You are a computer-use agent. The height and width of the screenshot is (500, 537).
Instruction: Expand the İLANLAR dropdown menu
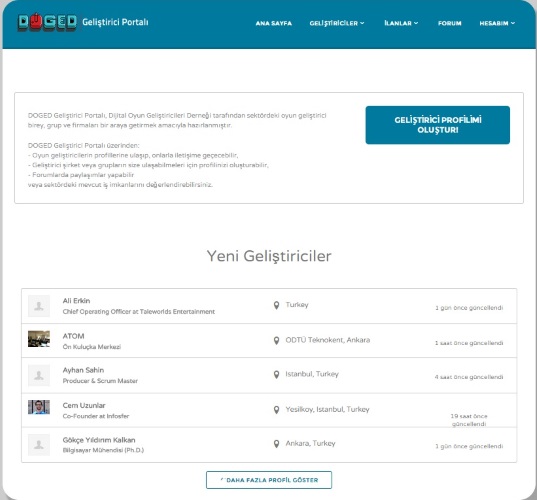(x=401, y=23)
